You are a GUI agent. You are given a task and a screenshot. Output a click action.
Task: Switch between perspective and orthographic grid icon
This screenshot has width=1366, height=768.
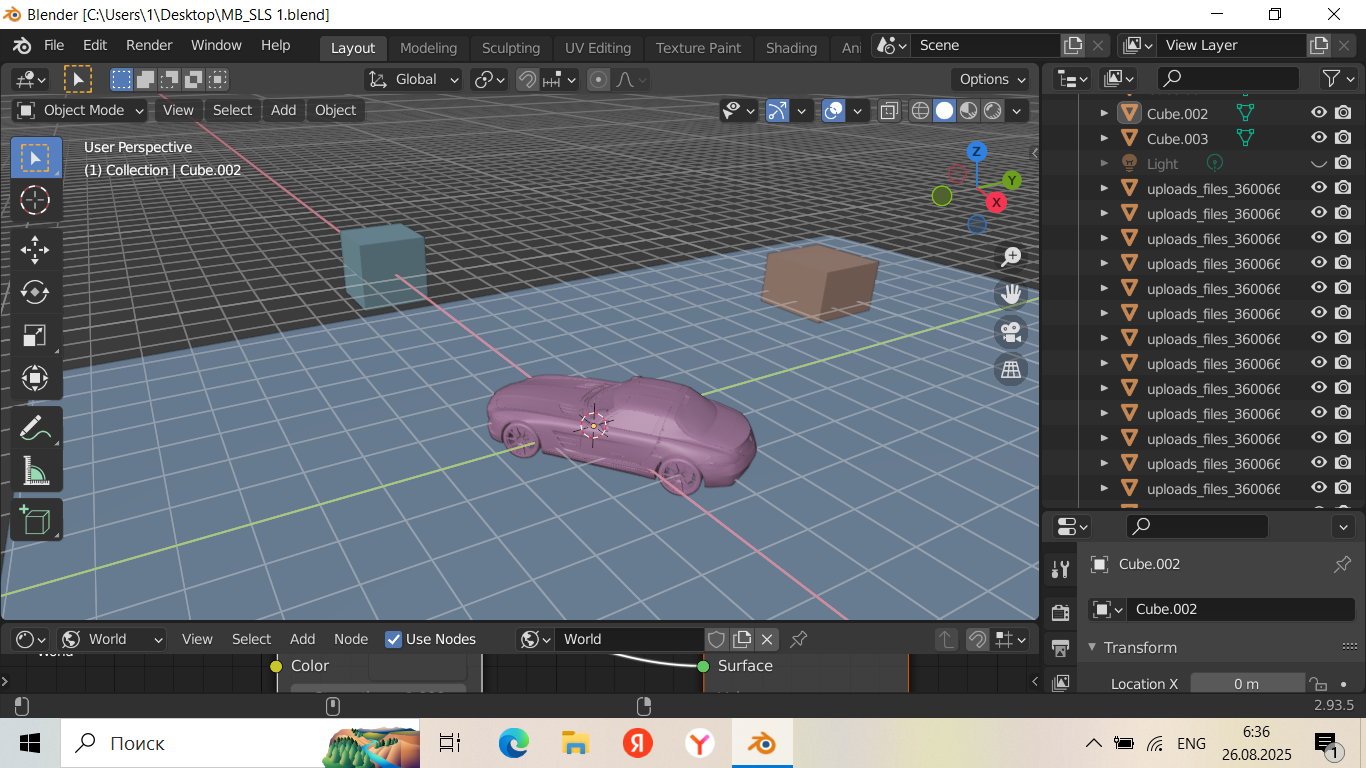(1011, 370)
